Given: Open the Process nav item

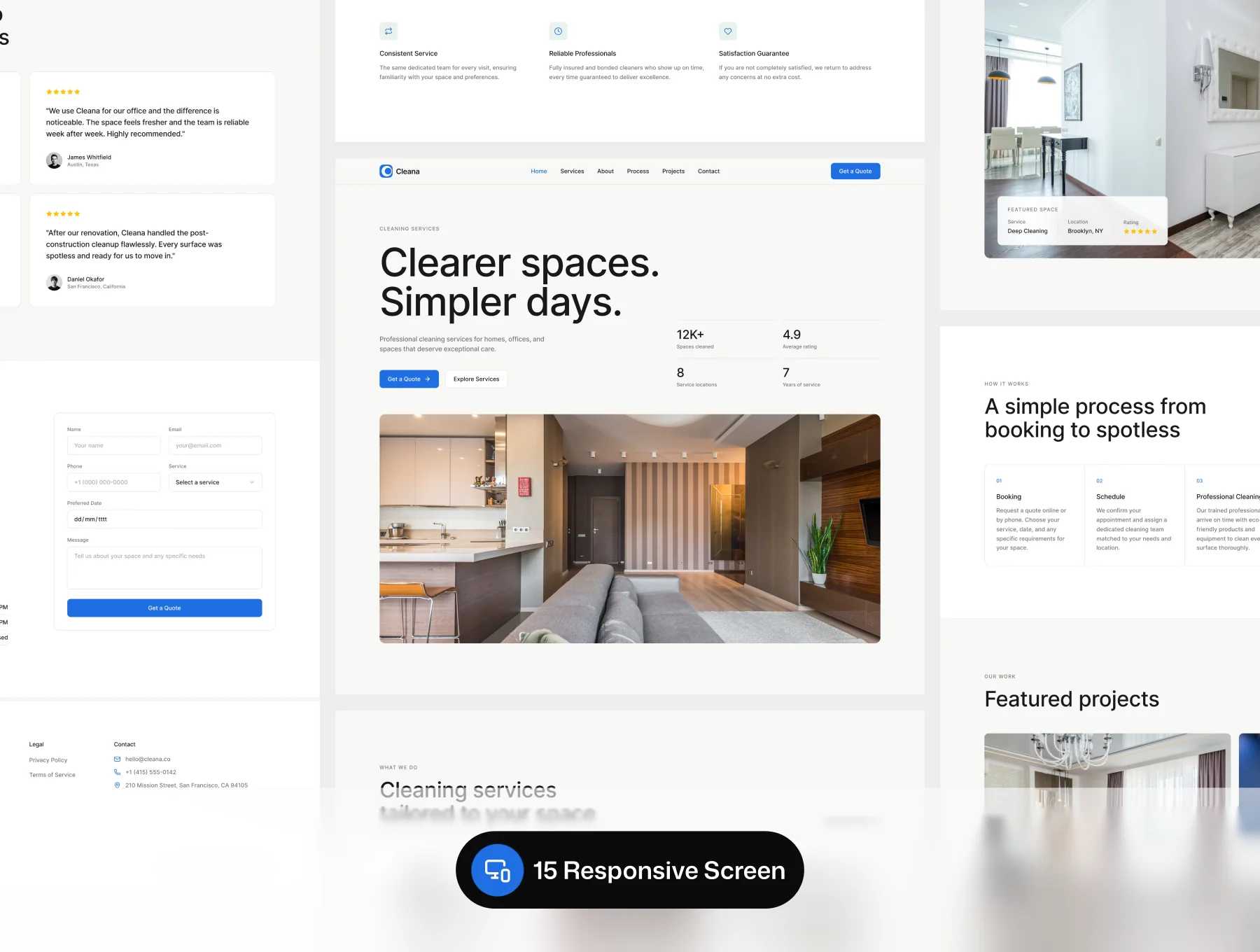Looking at the screenshot, I should tap(638, 171).
